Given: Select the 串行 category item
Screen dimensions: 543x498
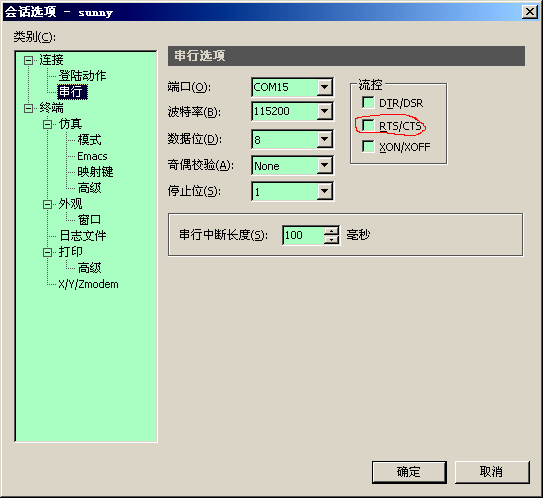Looking at the screenshot, I should [72, 91].
